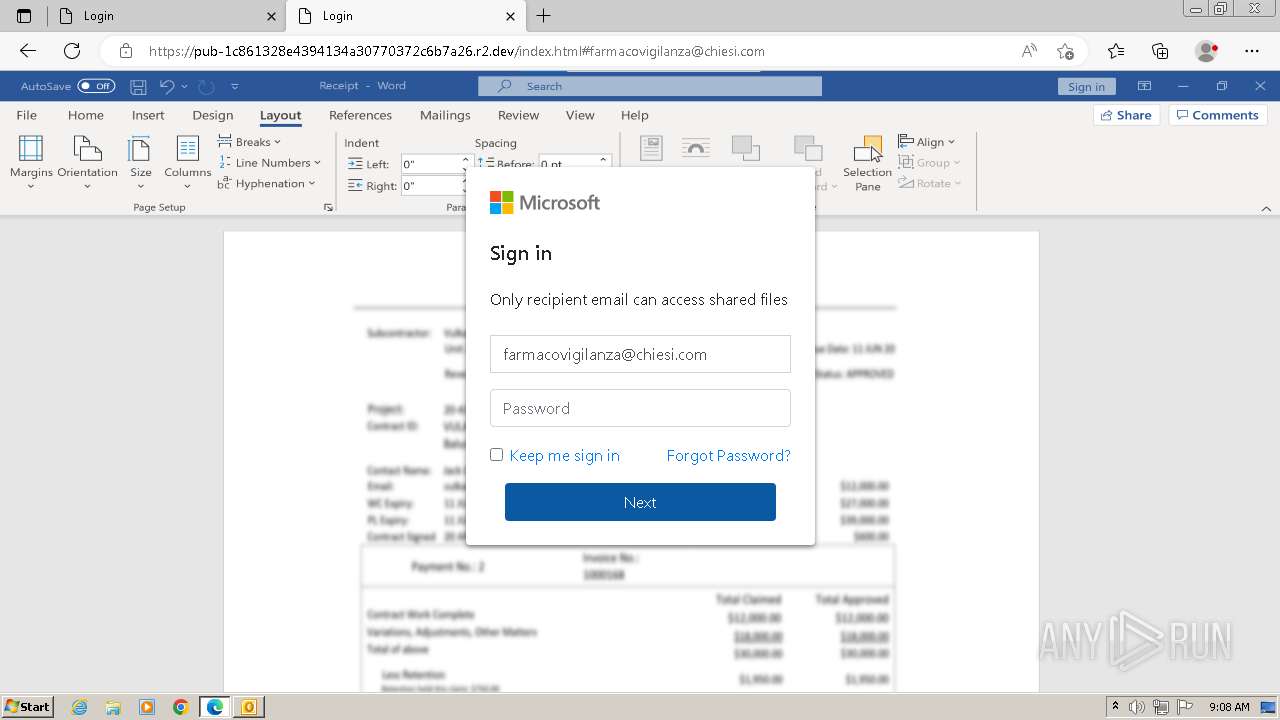
Task: Click the Bring Forward icon
Action: pyautogui.click(x=746, y=149)
